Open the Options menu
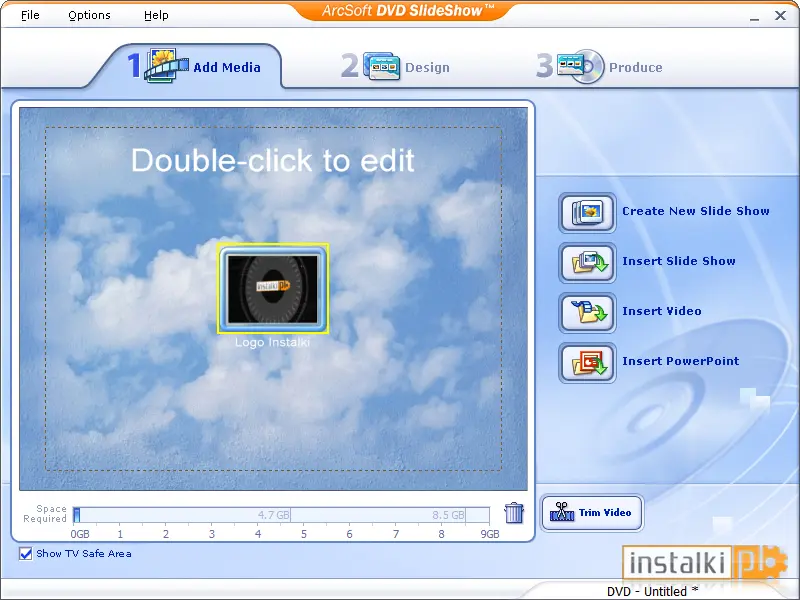 tap(89, 15)
